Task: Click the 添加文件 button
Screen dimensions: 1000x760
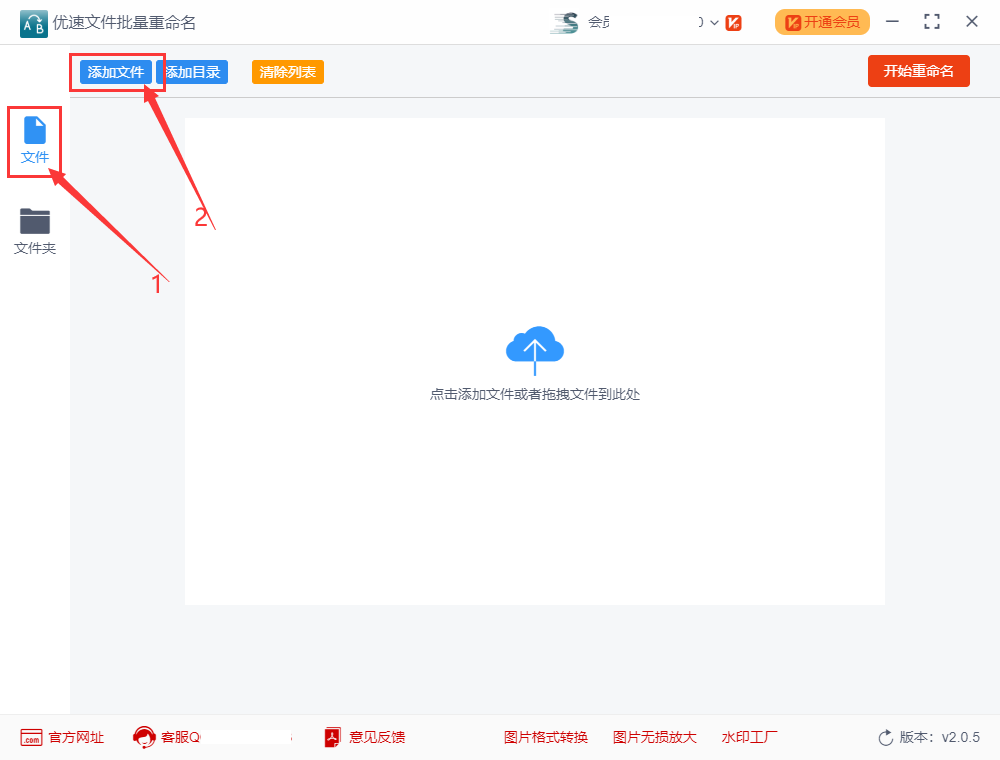Action: point(115,72)
